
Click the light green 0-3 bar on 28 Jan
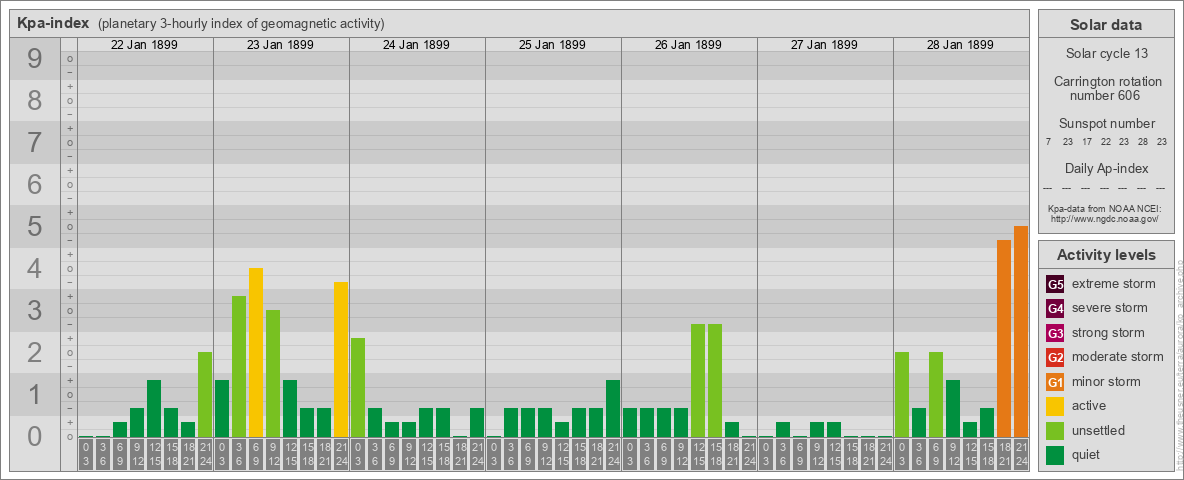pyautogui.click(x=902, y=395)
